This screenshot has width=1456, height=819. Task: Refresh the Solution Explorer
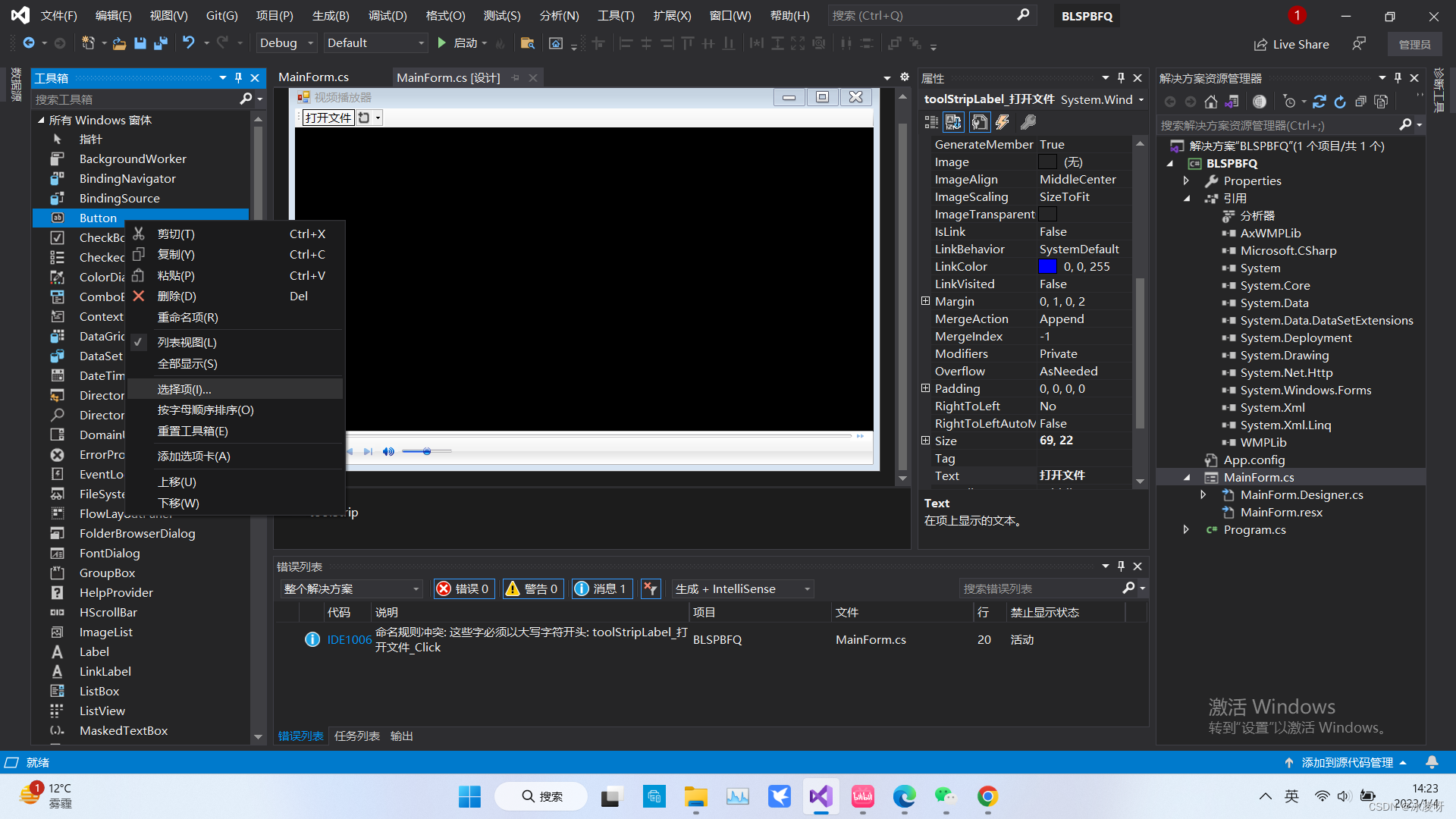pos(1340,102)
